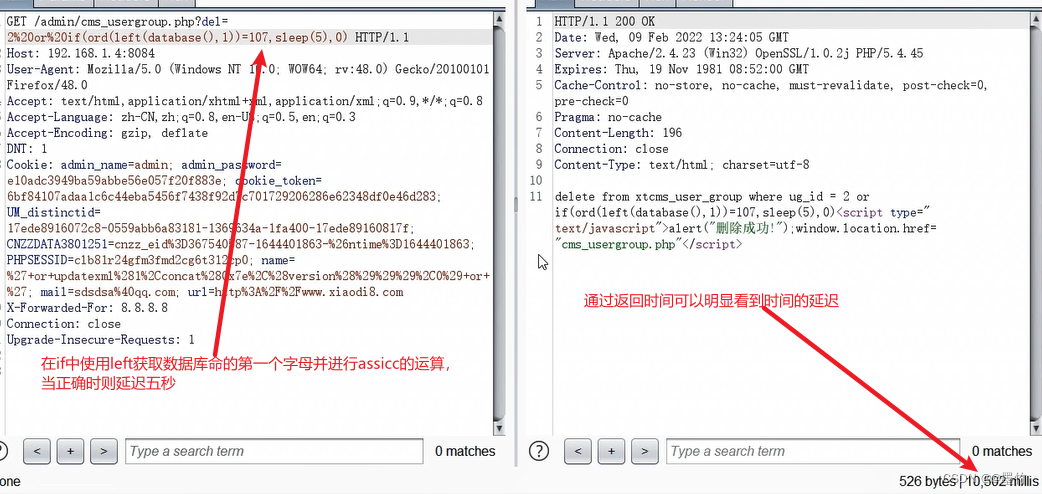Screen dimensions: 1042x494
Task: Click the Accept-Language header line
Action: (181, 117)
